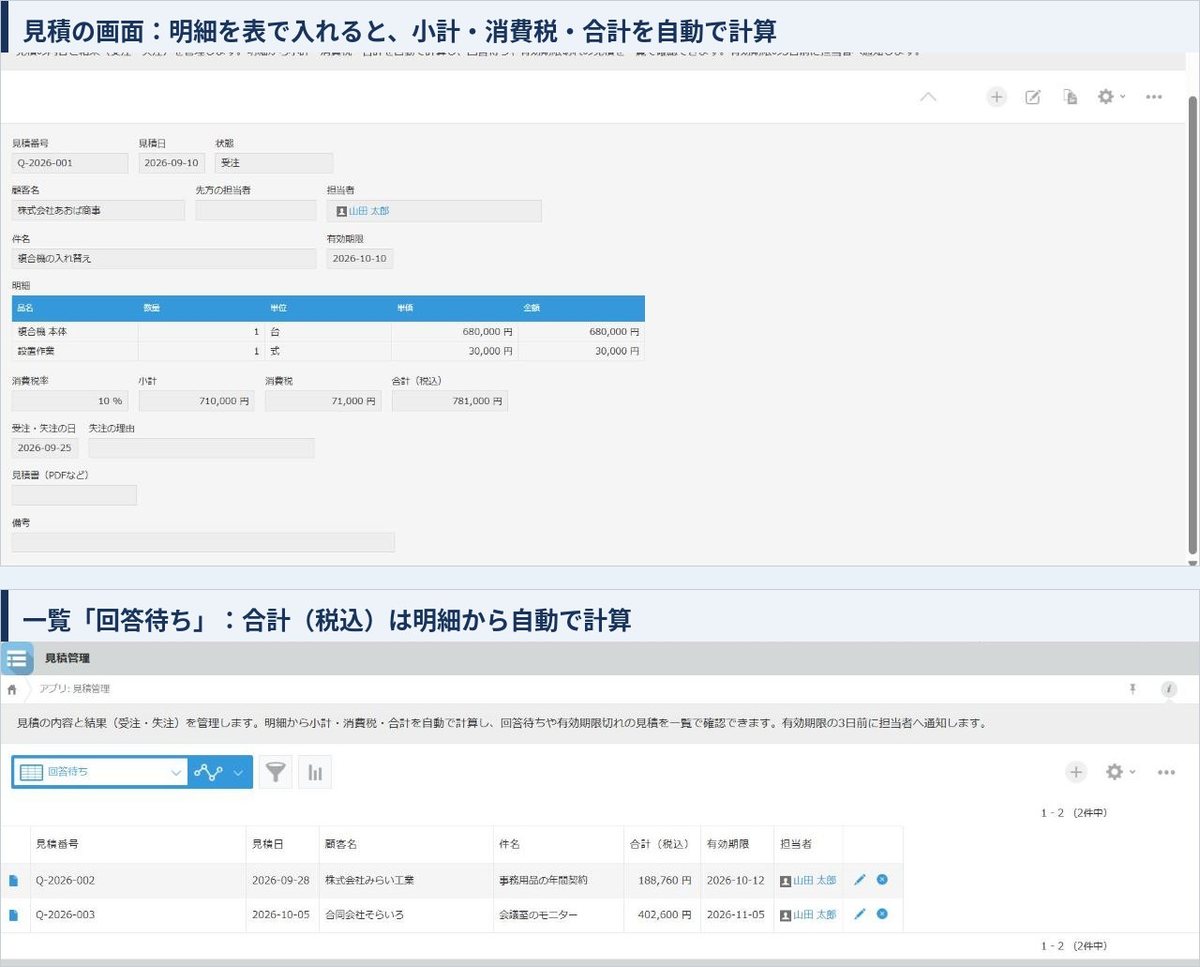This screenshot has width=1200, height=967.
Task: Go to the portal via the home icon
Action: 11,689
